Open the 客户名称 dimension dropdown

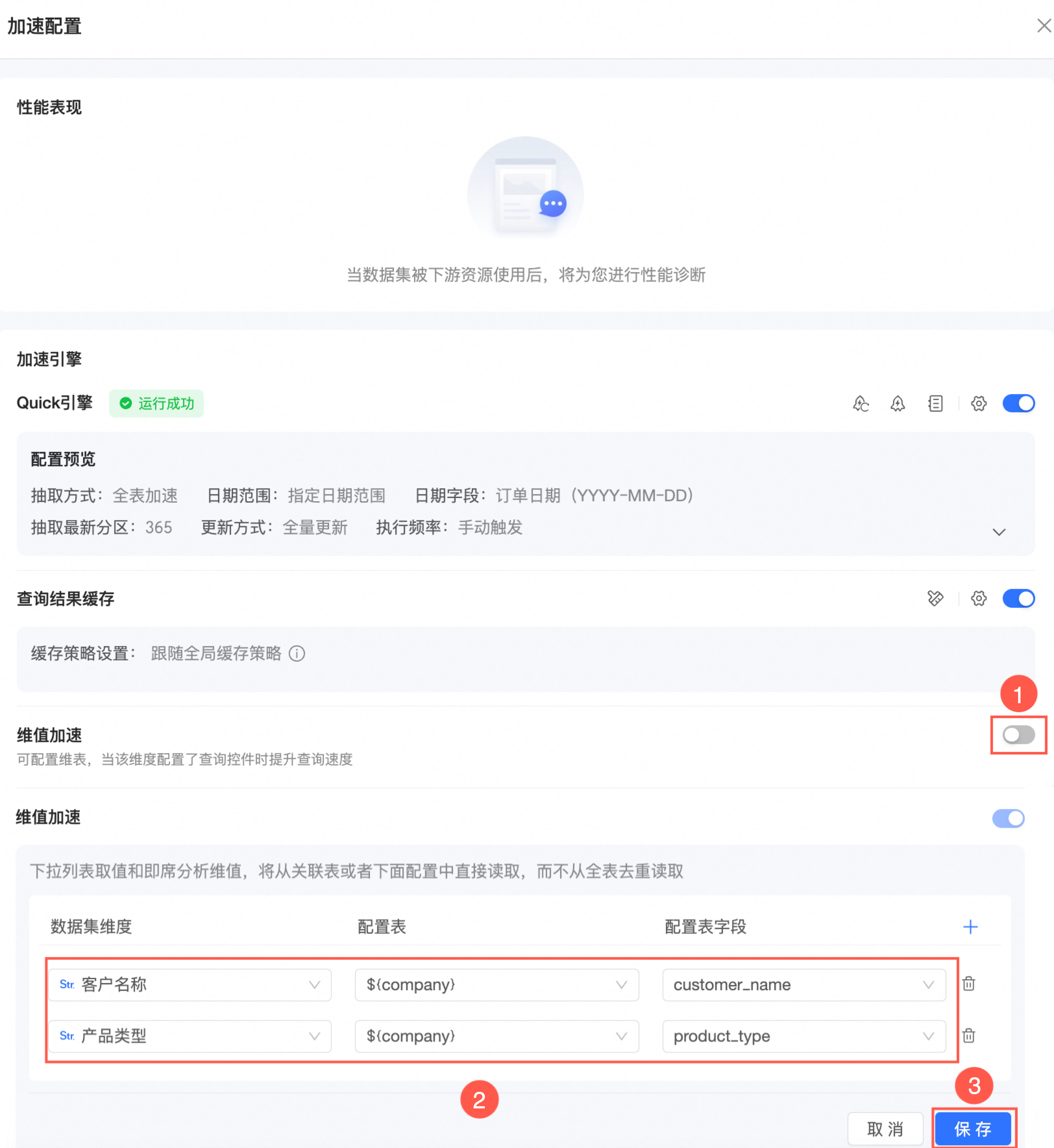coord(190,985)
